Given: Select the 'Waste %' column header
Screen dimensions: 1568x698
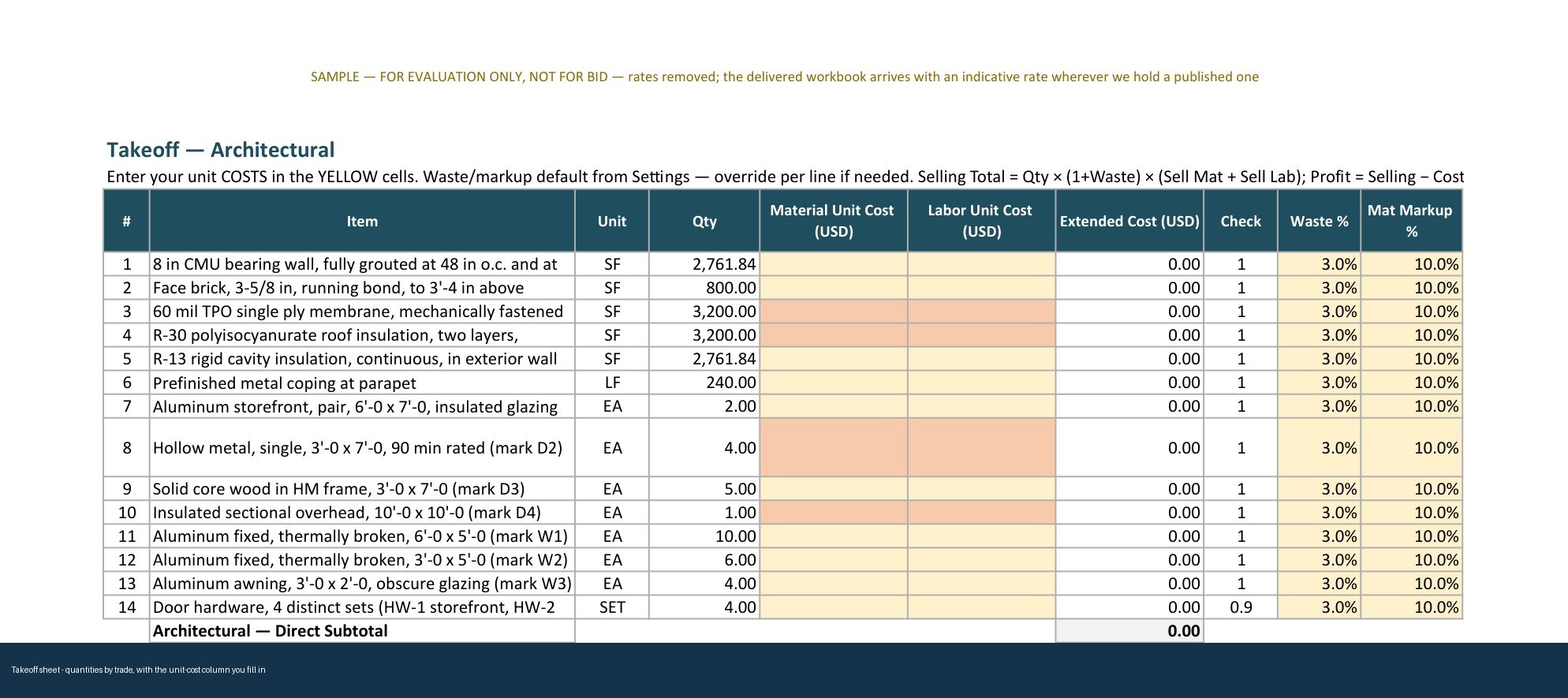Looking at the screenshot, I should [x=1320, y=221].
